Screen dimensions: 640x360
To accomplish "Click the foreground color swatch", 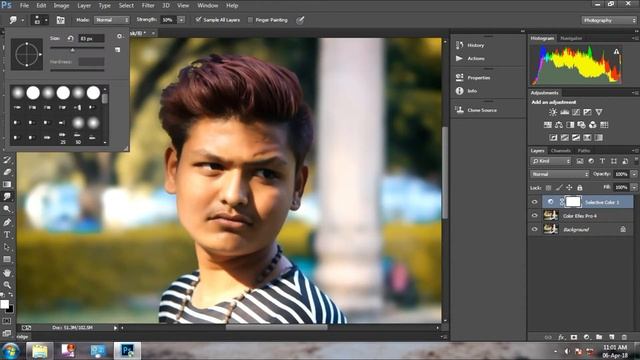I will pyautogui.click(x=4, y=304).
